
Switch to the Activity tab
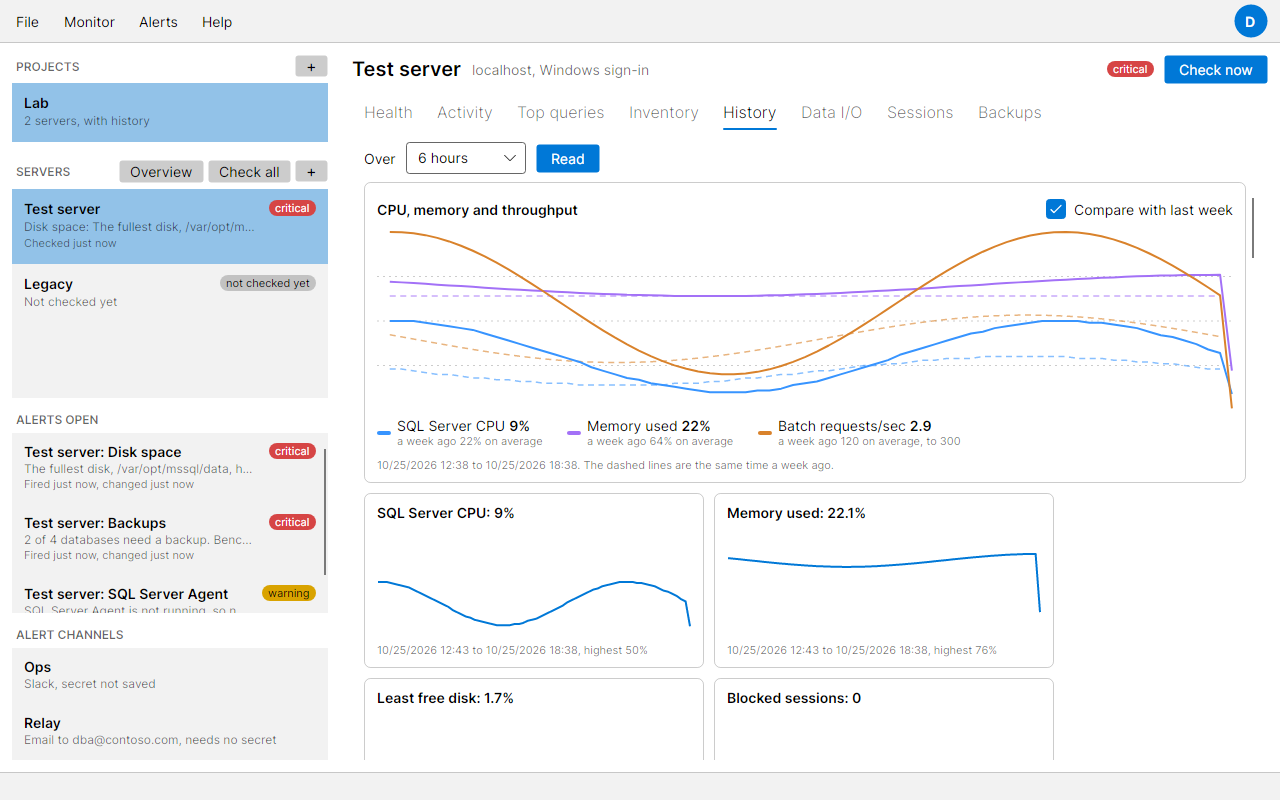coord(465,113)
